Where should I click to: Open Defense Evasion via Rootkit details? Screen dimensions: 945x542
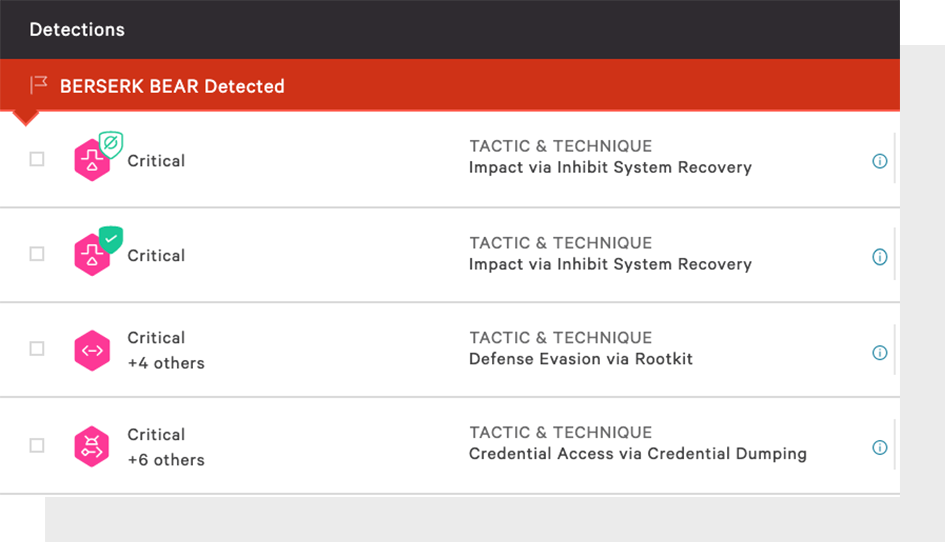point(580,359)
